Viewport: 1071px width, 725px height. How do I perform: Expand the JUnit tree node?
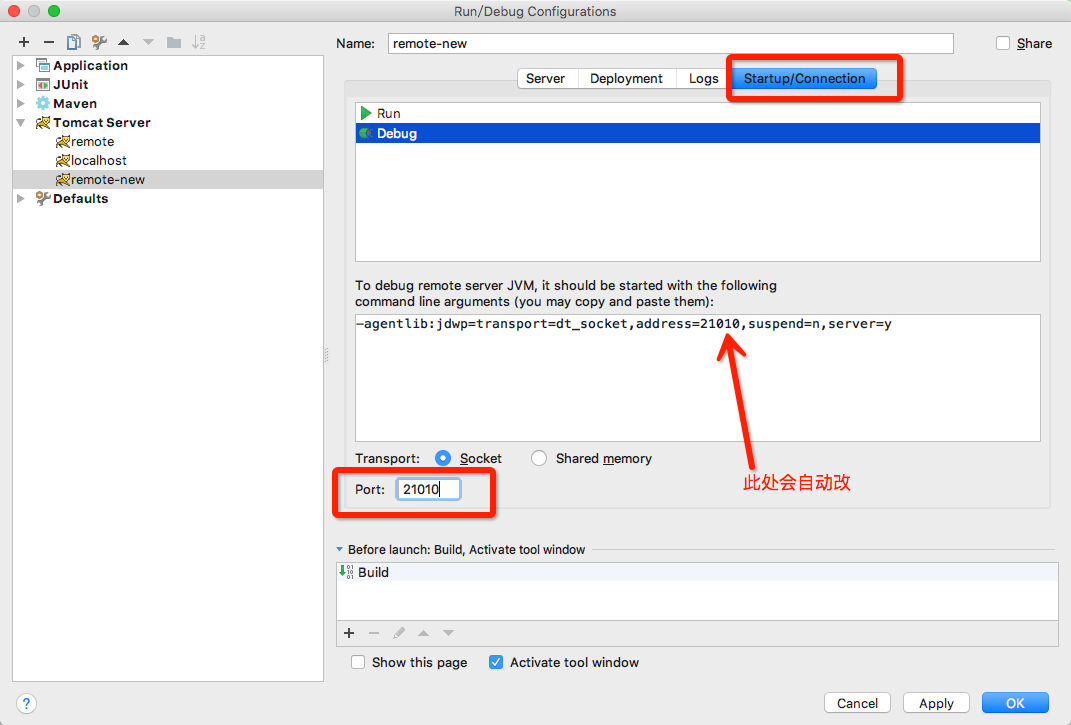tap(21, 85)
